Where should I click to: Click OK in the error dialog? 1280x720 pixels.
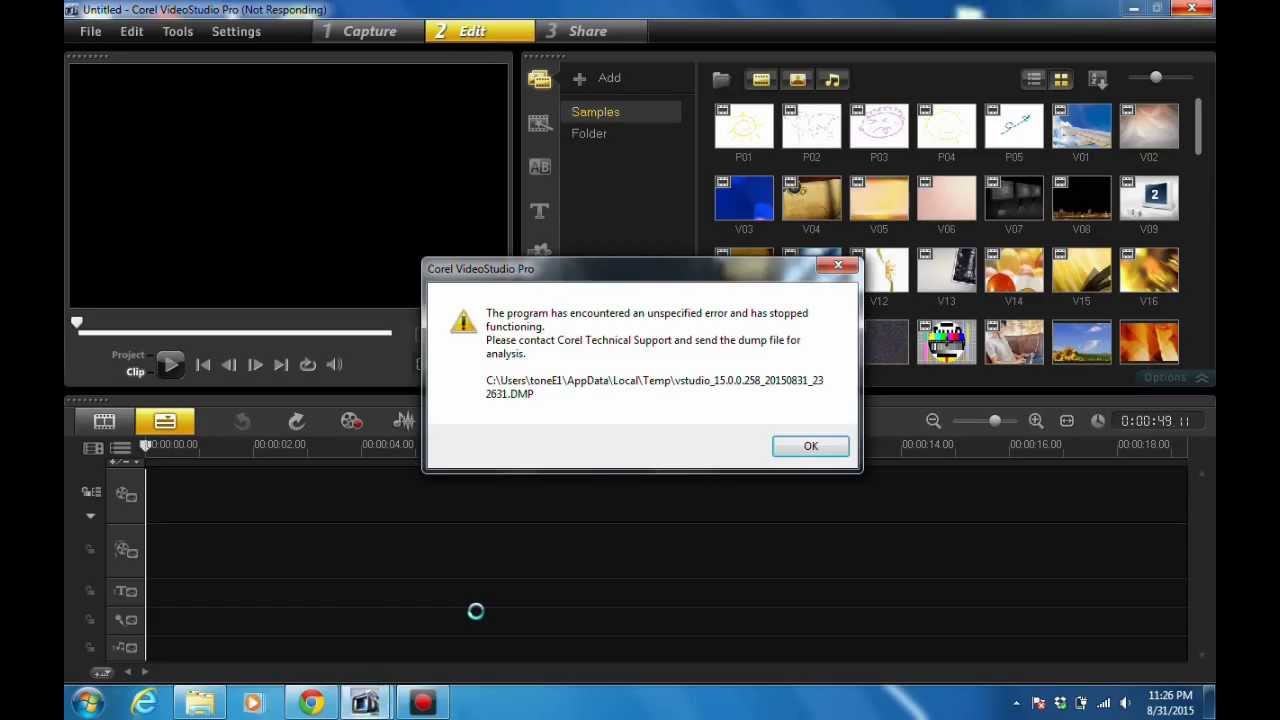click(x=810, y=446)
